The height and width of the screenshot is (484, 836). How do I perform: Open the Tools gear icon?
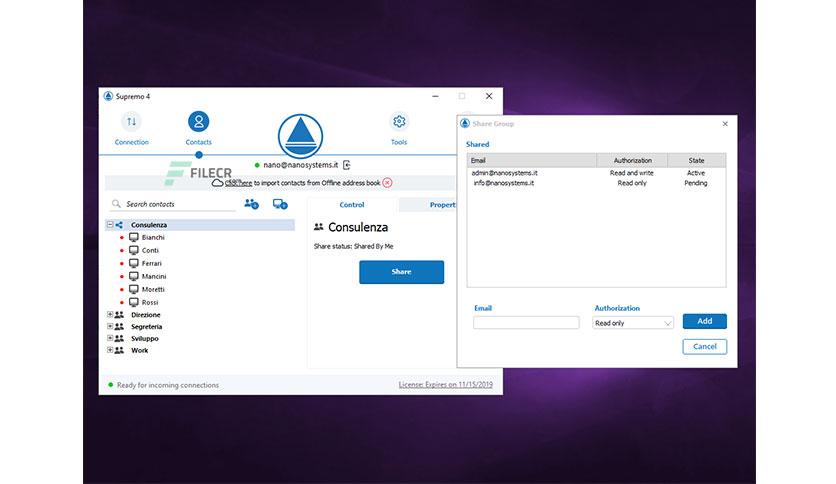point(399,122)
